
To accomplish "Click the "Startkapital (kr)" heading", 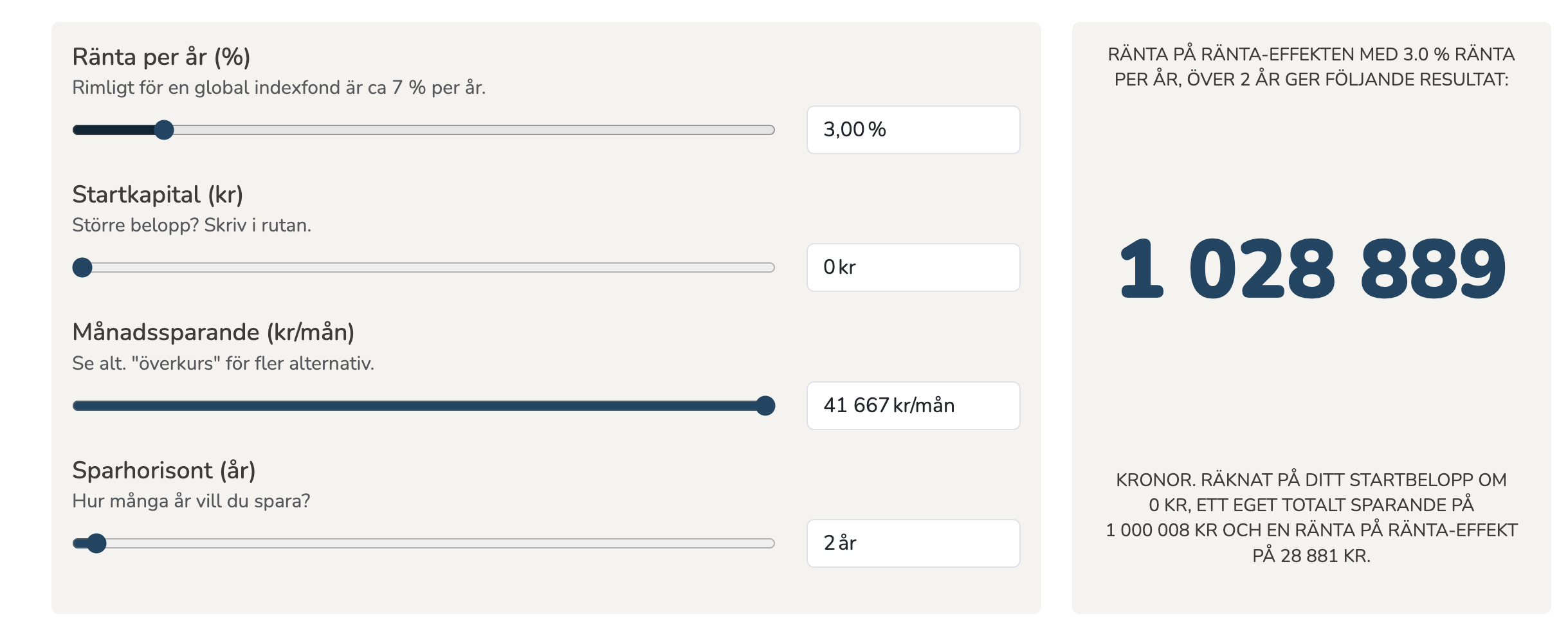I will (158, 195).
